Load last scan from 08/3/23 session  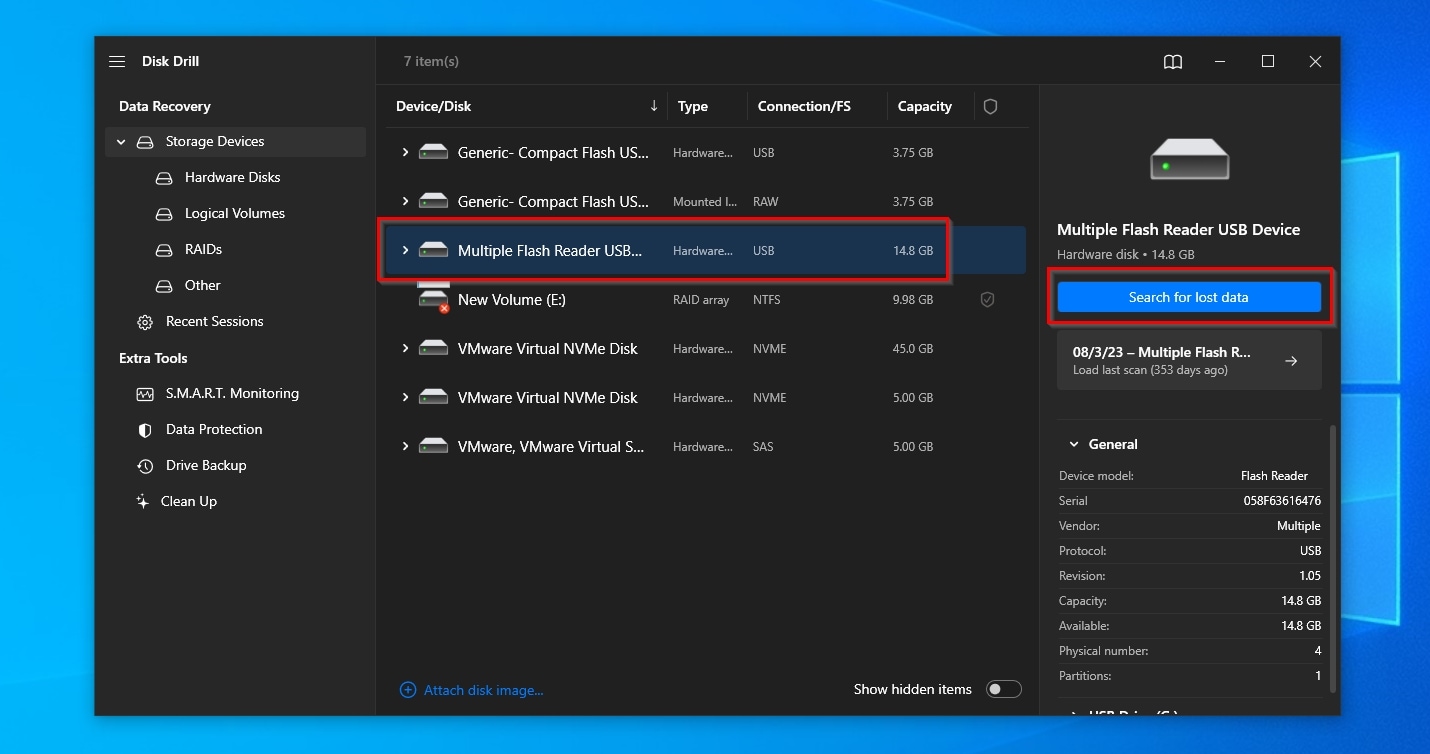coord(1189,361)
